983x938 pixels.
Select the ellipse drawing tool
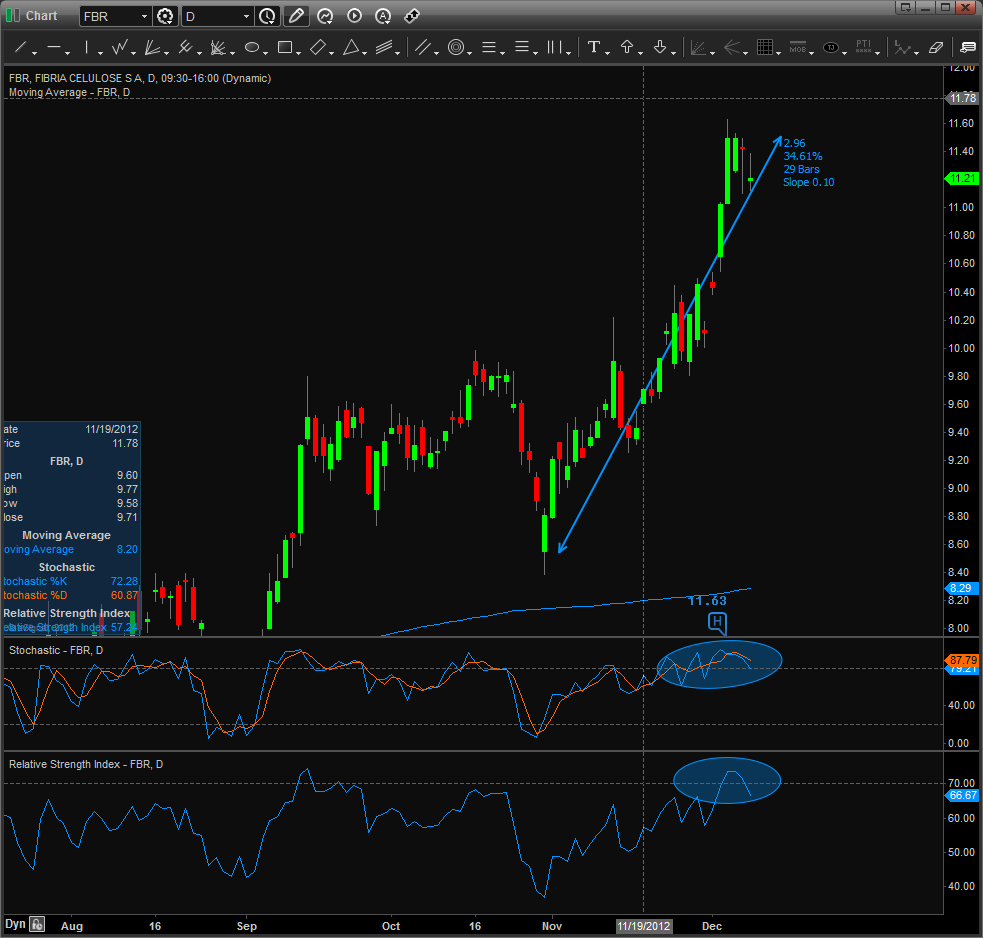(252, 47)
